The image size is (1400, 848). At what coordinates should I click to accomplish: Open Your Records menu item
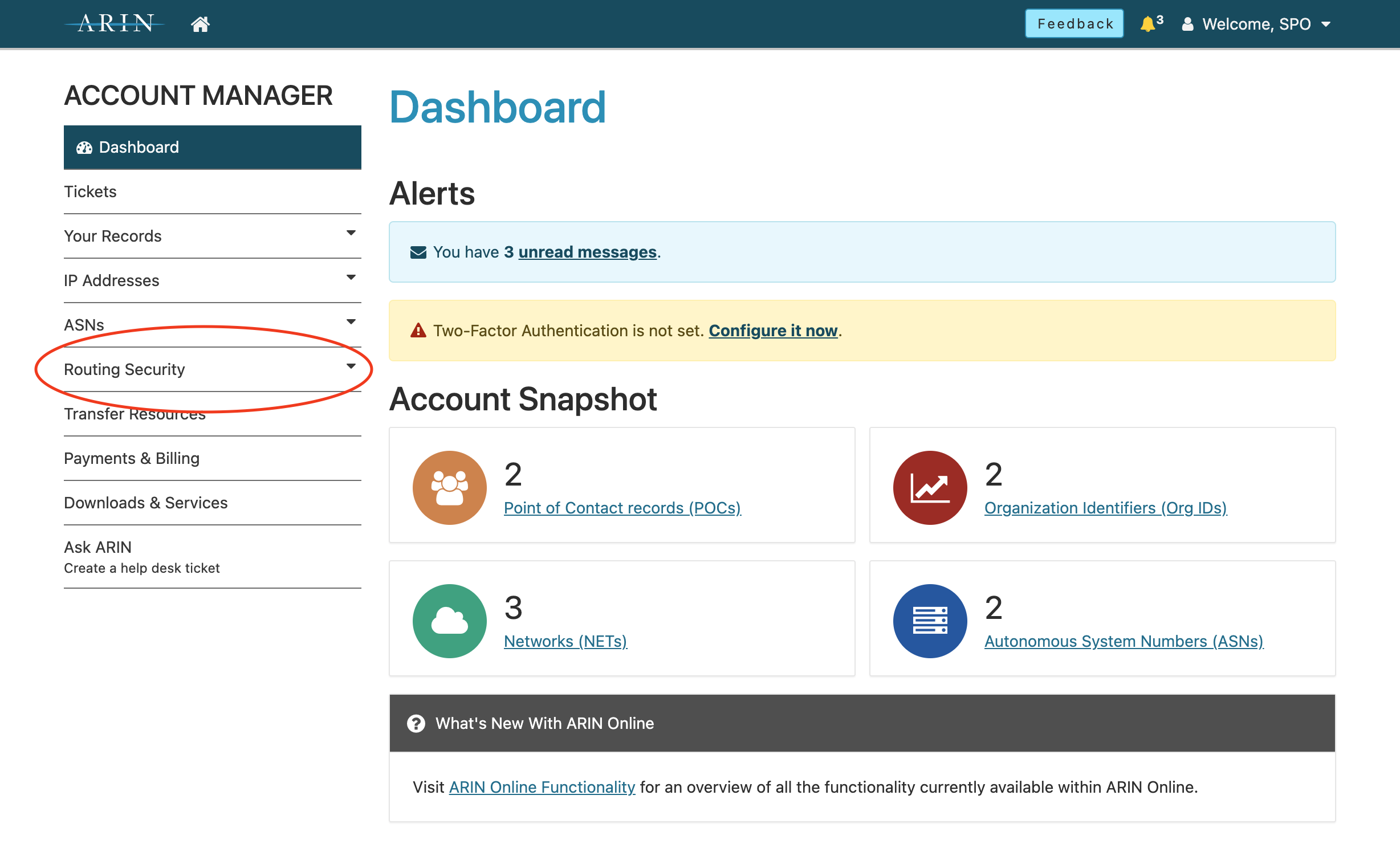click(x=213, y=236)
